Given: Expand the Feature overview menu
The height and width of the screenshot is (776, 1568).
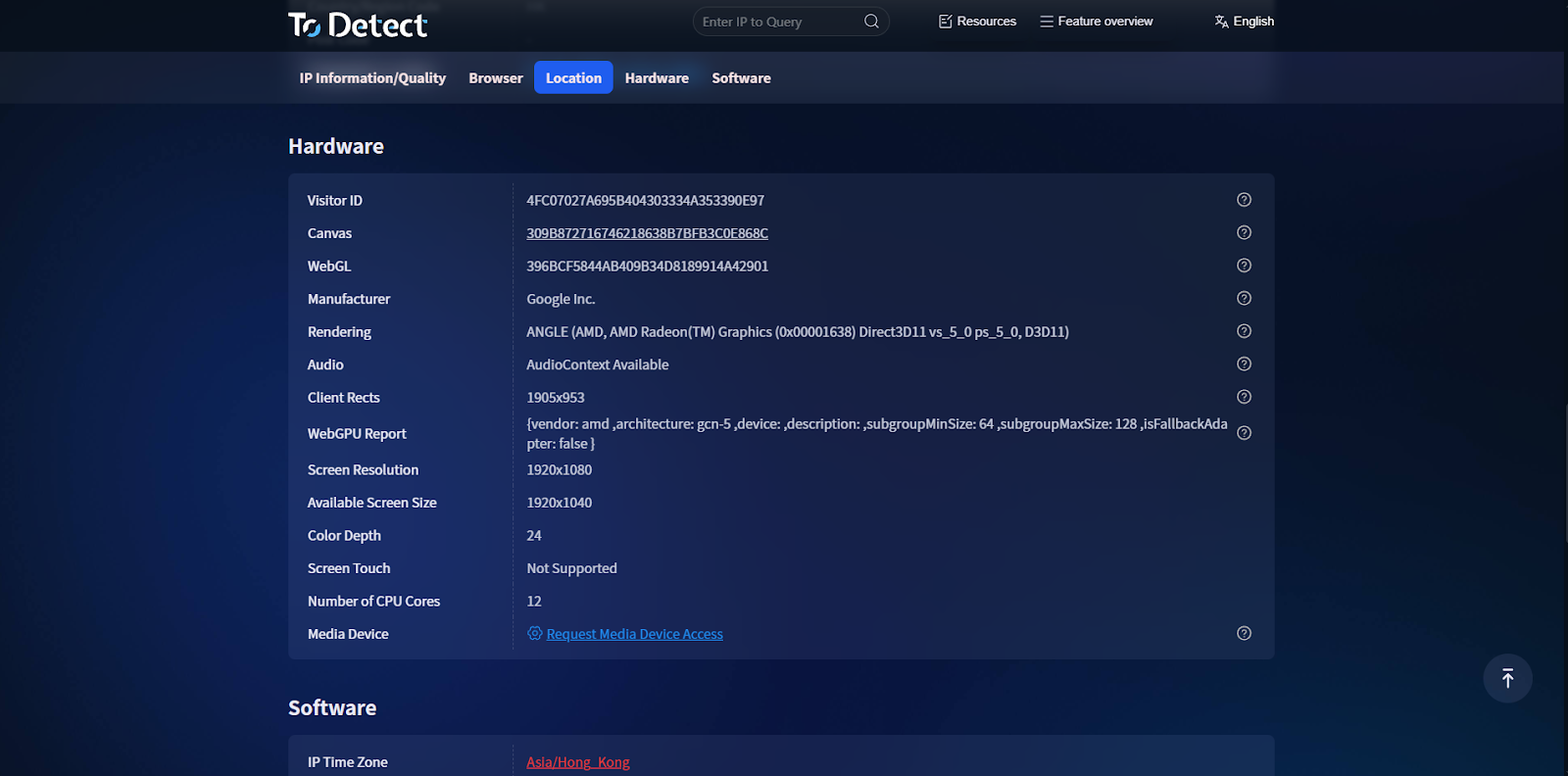Looking at the screenshot, I should [x=1097, y=22].
